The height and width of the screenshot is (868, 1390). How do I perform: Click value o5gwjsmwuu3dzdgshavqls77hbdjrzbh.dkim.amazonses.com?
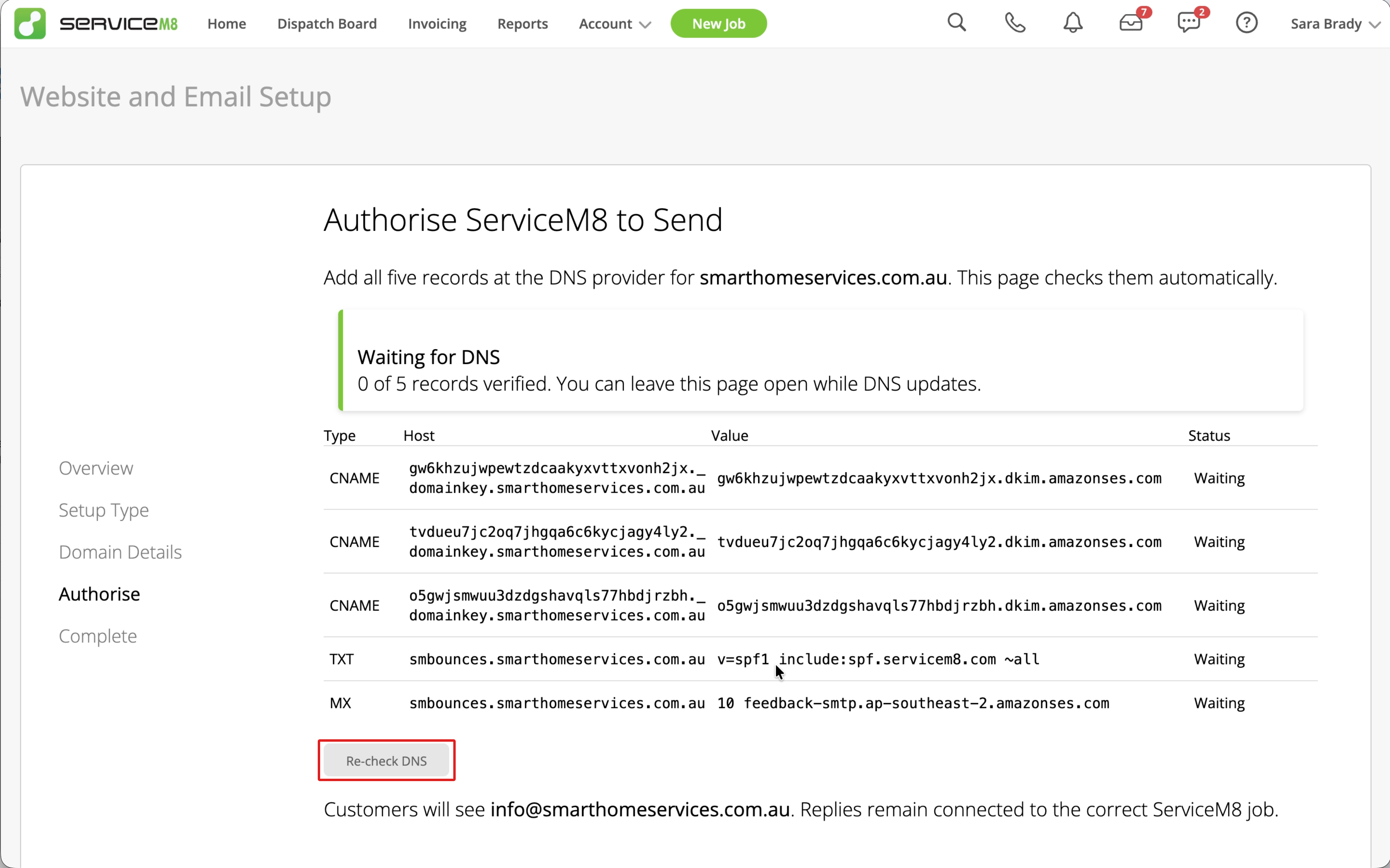[939, 606]
